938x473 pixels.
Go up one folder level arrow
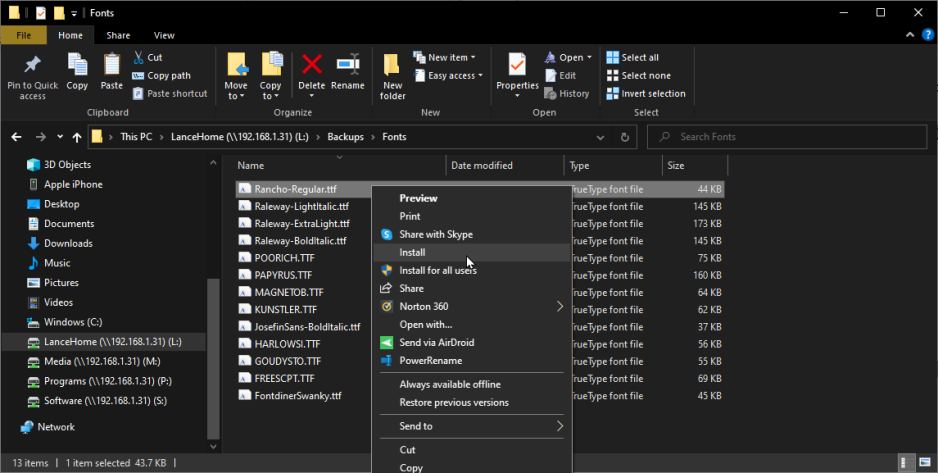(77, 137)
